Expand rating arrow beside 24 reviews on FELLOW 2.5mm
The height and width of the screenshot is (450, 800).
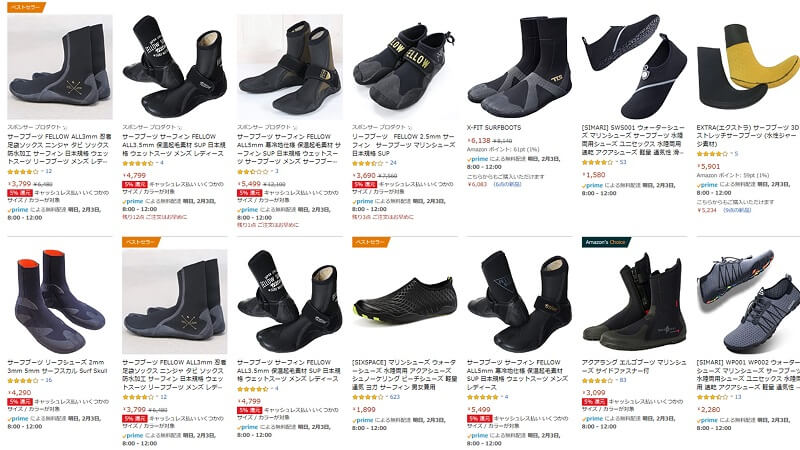387,163
